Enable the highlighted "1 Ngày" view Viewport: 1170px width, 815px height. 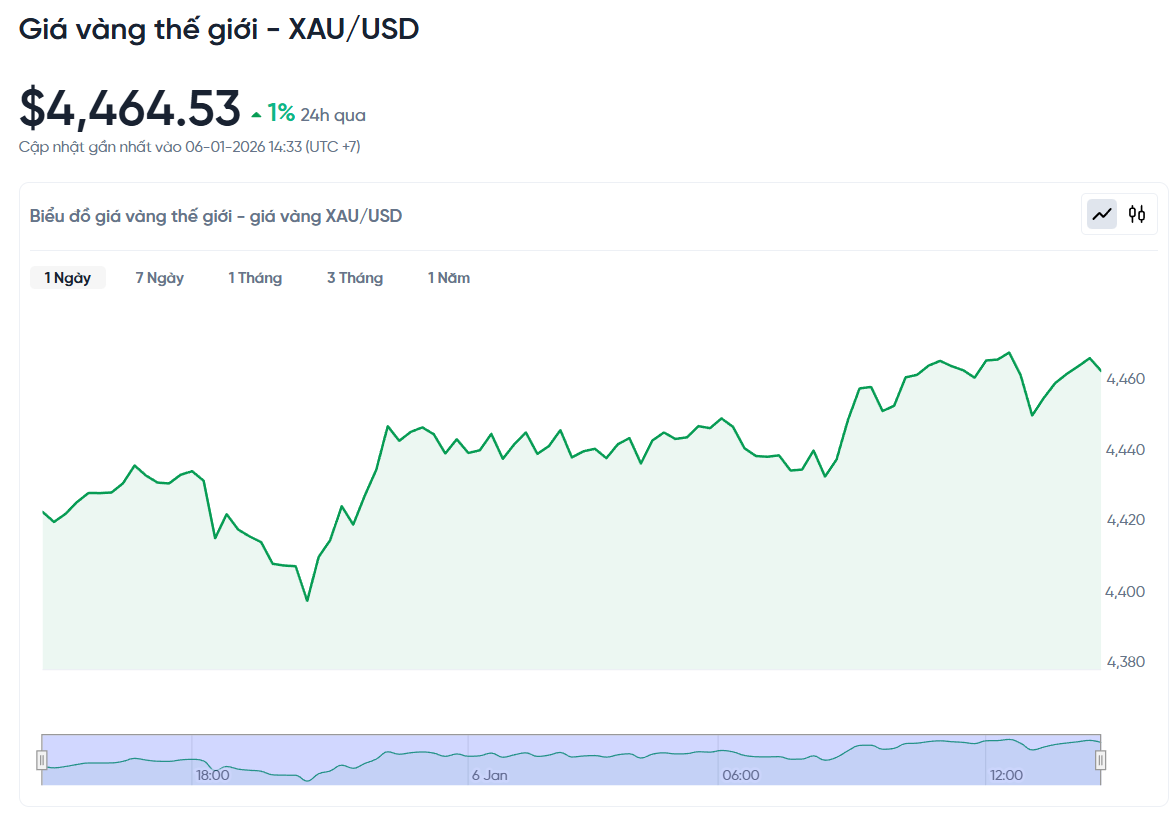pos(67,277)
